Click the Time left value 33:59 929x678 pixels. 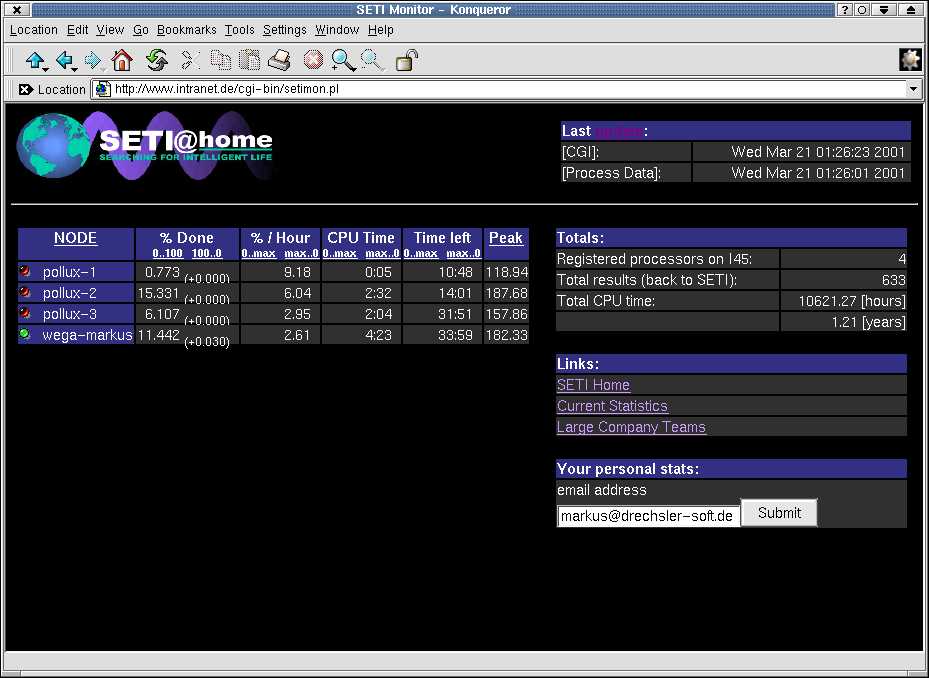point(455,335)
